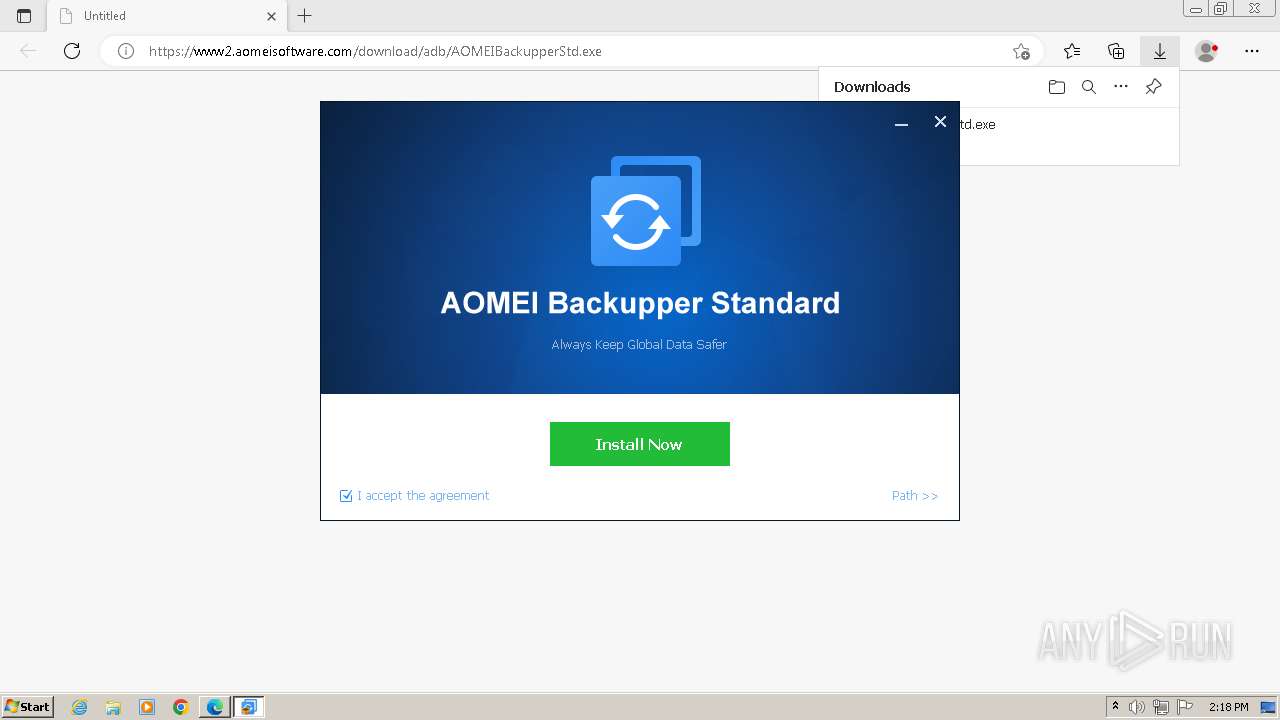Open media player taskbar icon

(x=147, y=707)
